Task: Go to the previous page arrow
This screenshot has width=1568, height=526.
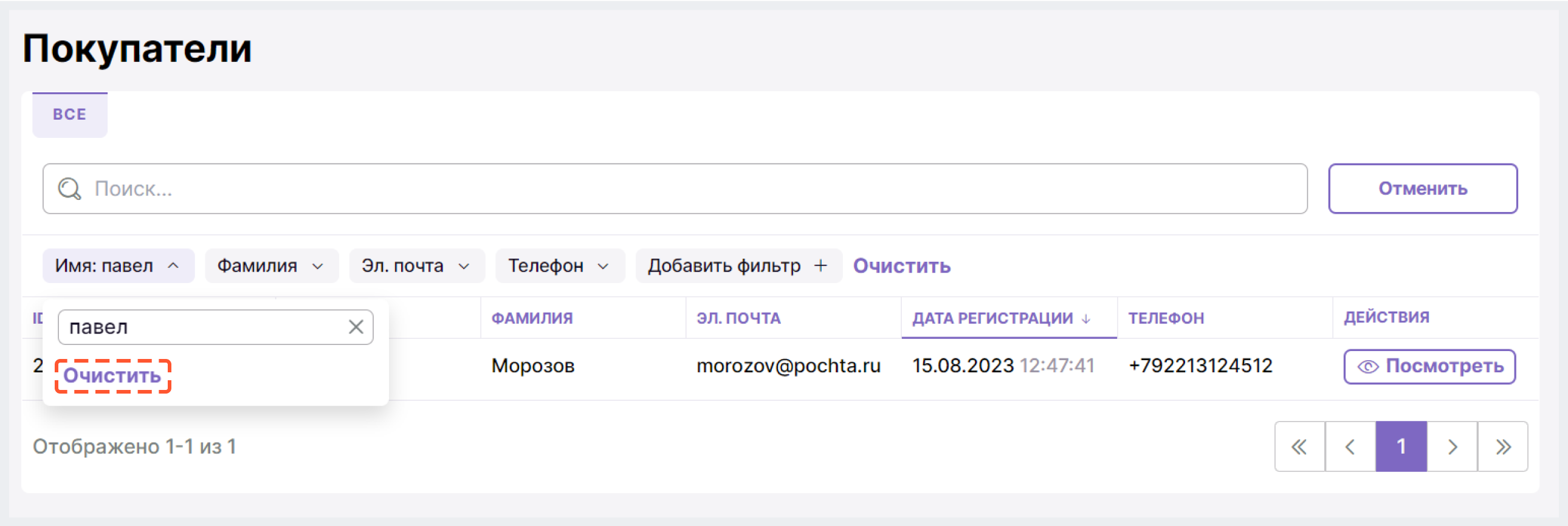Action: (x=1350, y=447)
